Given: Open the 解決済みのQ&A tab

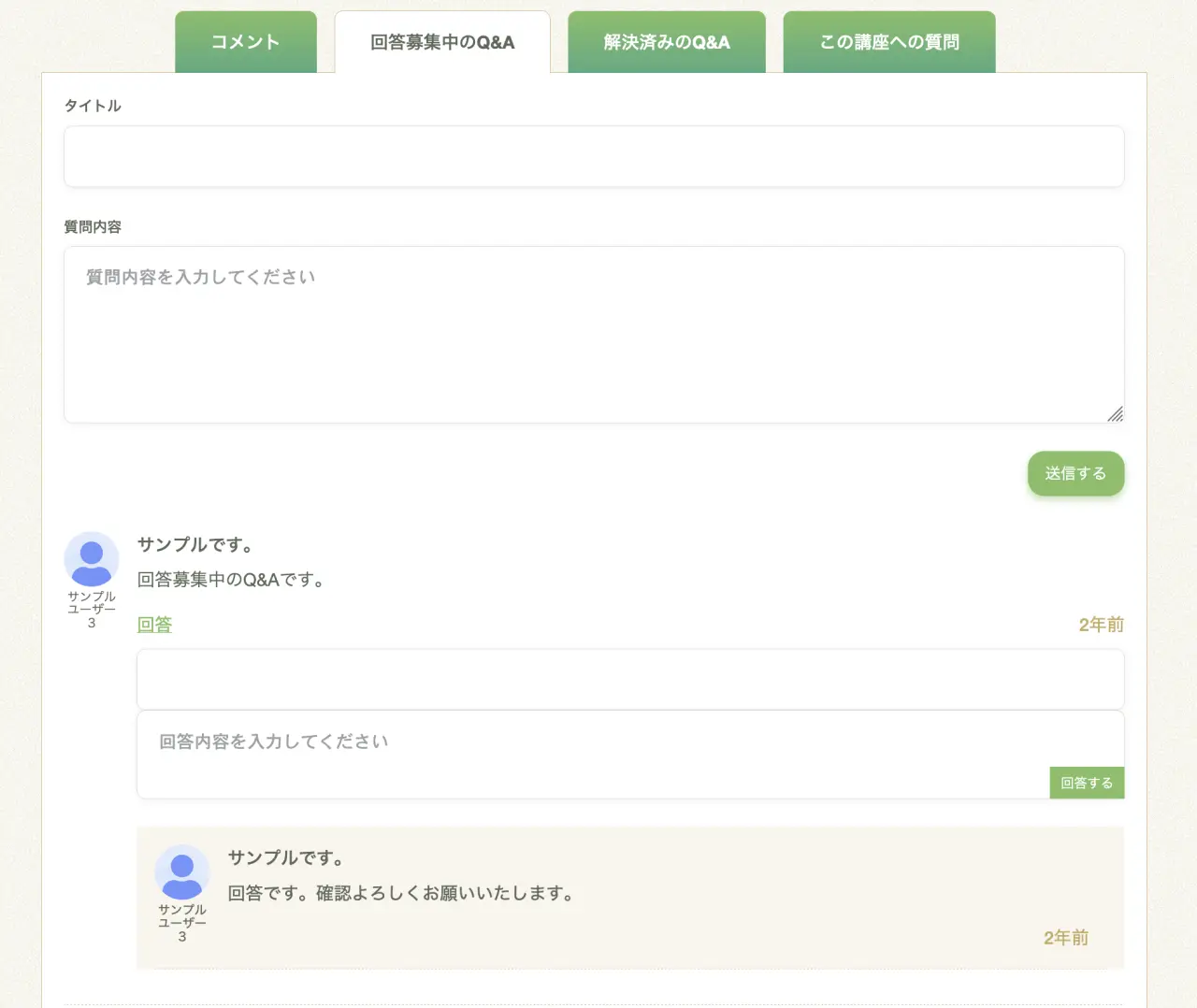Looking at the screenshot, I should coord(667,42).
